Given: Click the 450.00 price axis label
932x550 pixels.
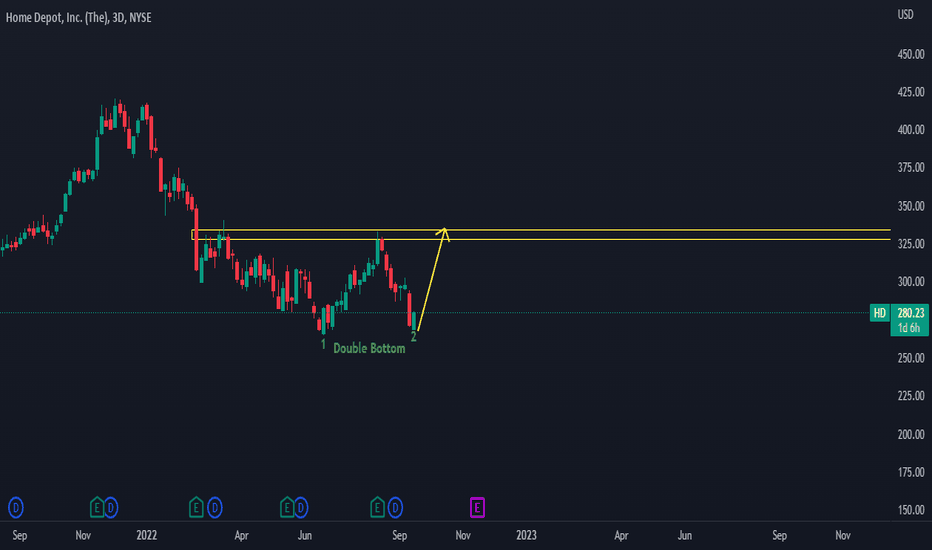Looking at the screenshot, I should [911, 54].
